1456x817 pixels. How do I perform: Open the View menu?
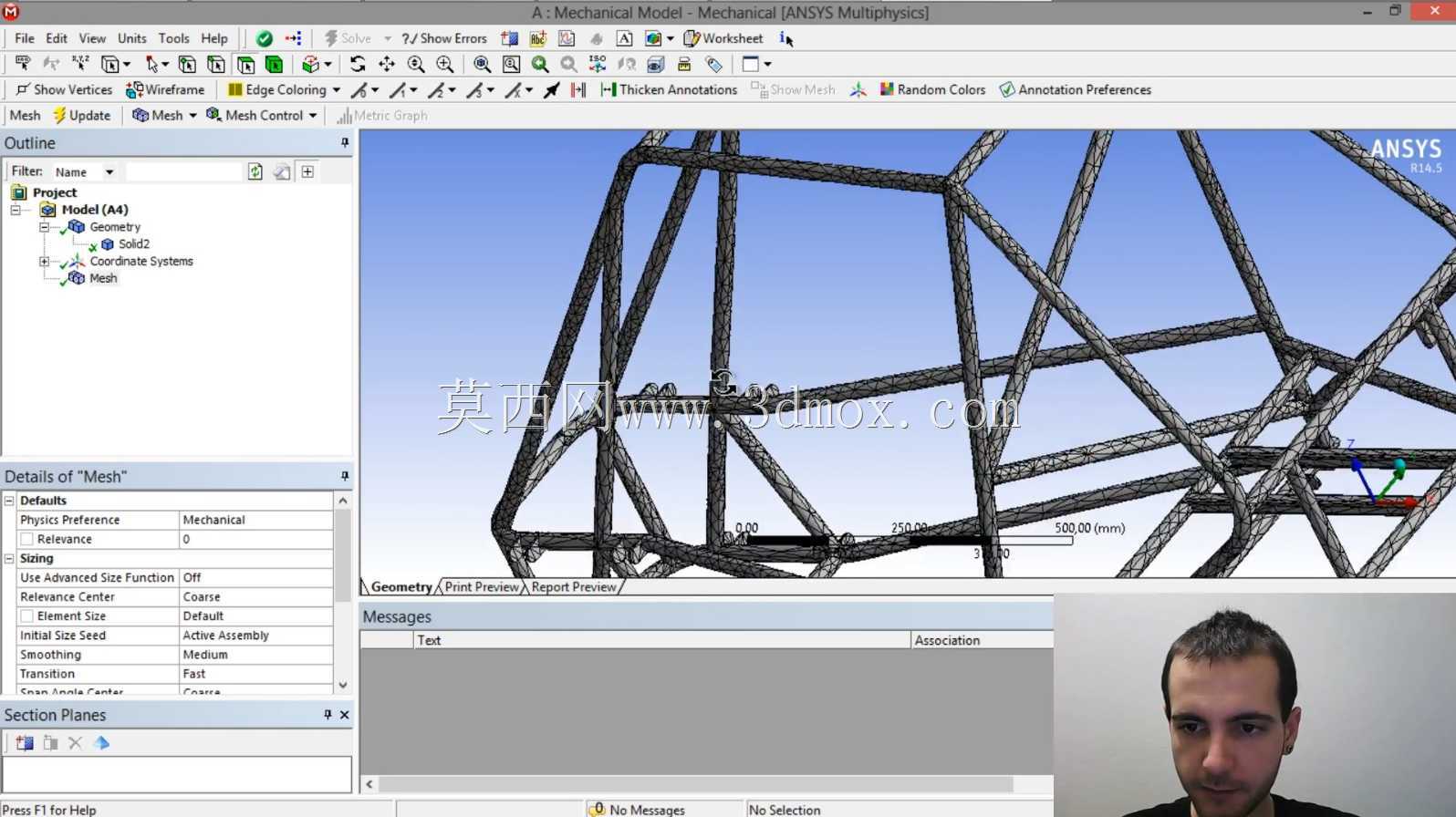[x=92, y=38]
